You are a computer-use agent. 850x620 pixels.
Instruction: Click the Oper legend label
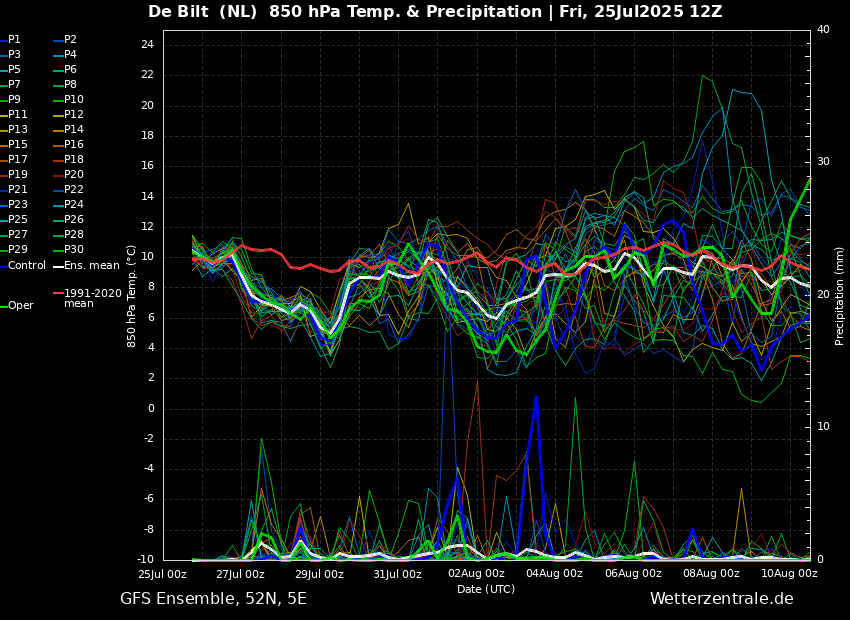(x=20, y=306)
